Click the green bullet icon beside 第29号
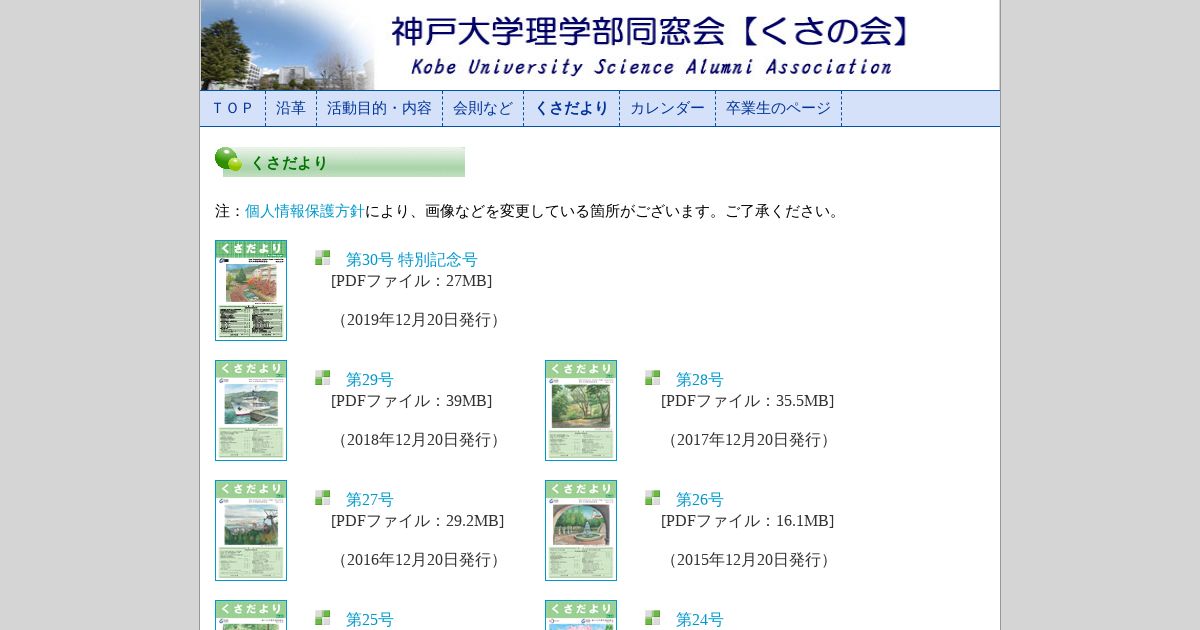This screenshot has height=630, width=1200. tap(322, 378)
